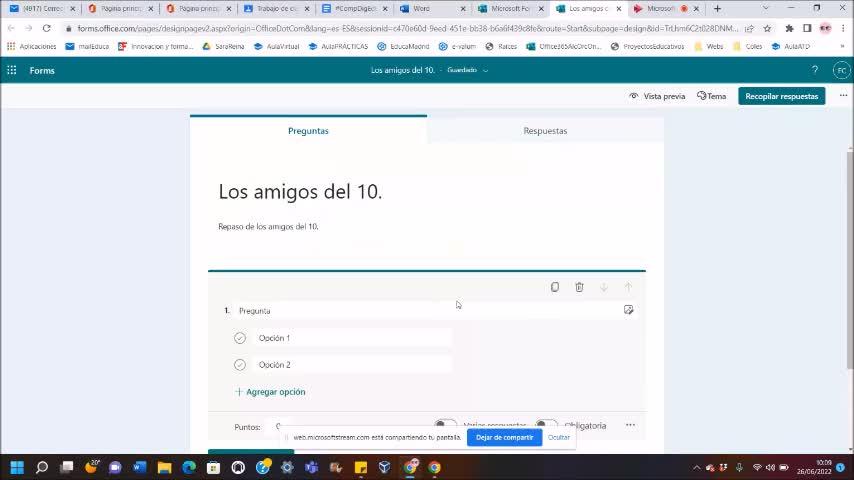Move question 1 up with the arrow
854x480 pixels.
coord(628,287)
